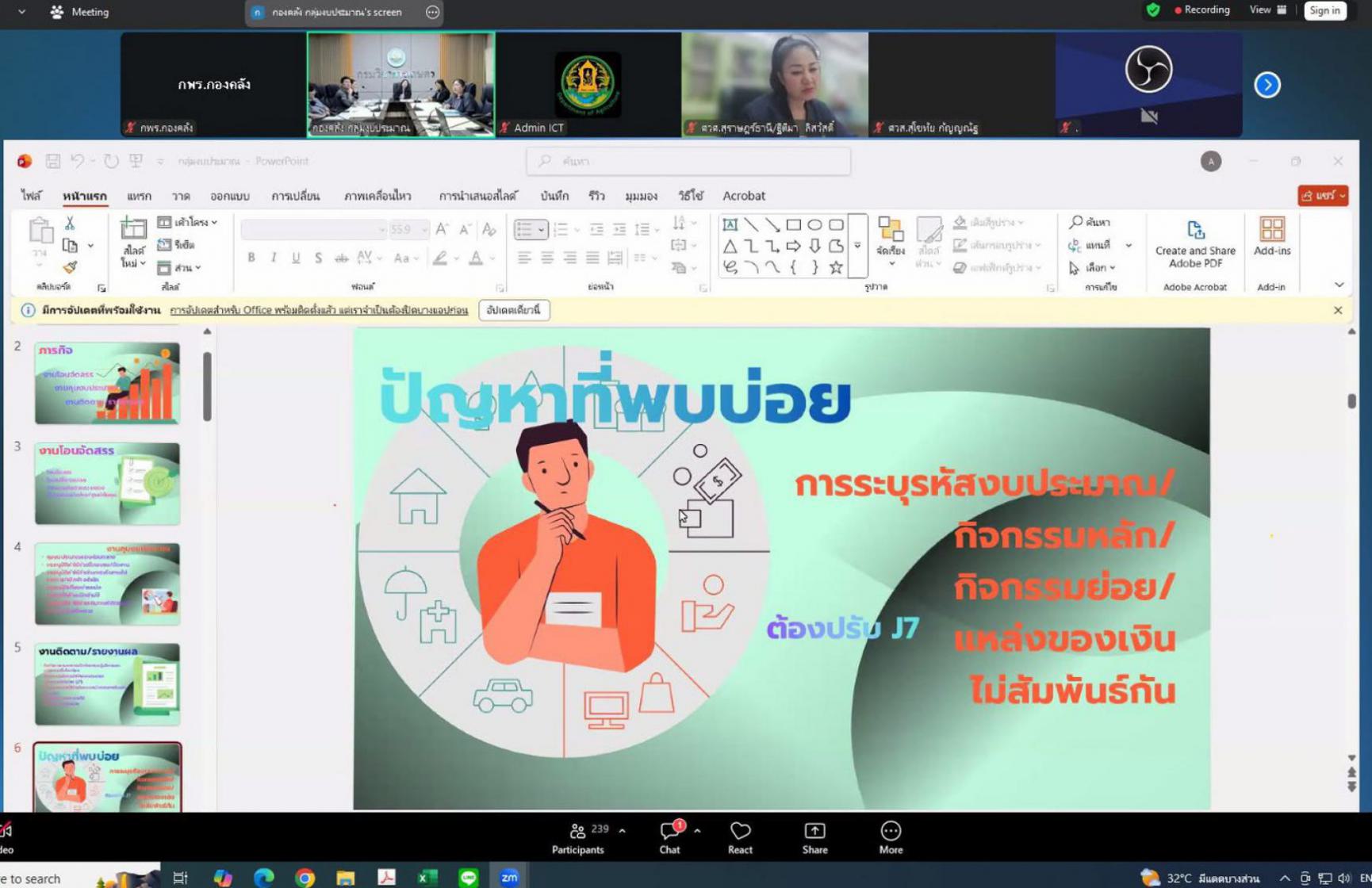The height and width of the screenshot is (888, 1372).
Task: Open the Participants list
Action: tap(578, 837)
